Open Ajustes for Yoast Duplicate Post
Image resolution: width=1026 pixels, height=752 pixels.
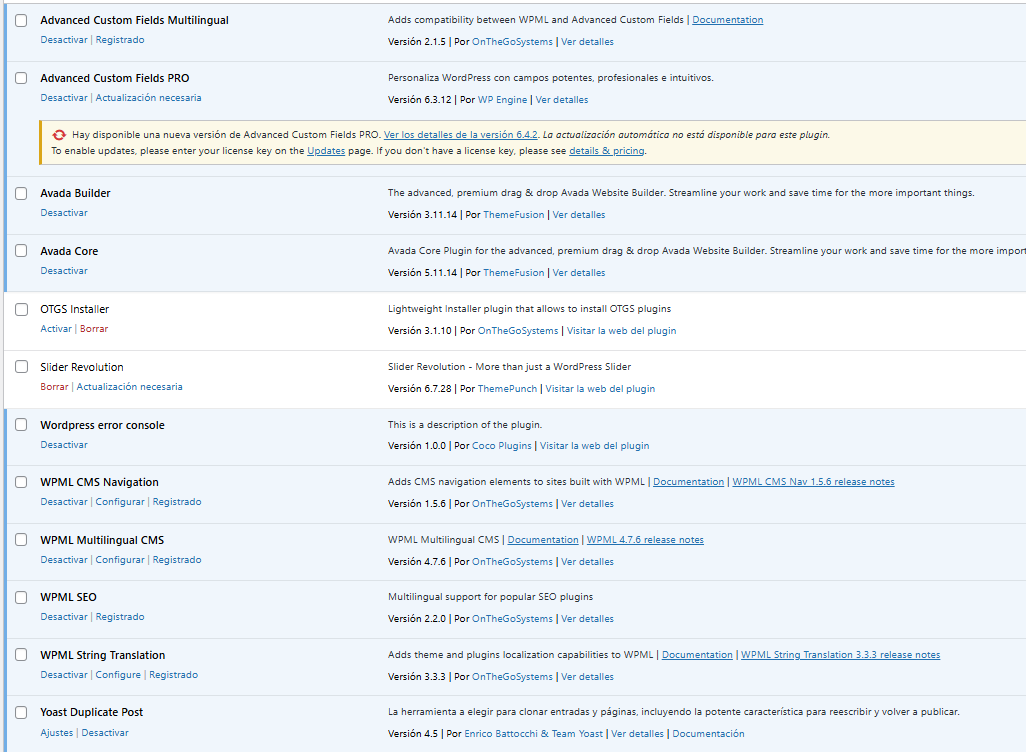[57, 733]
